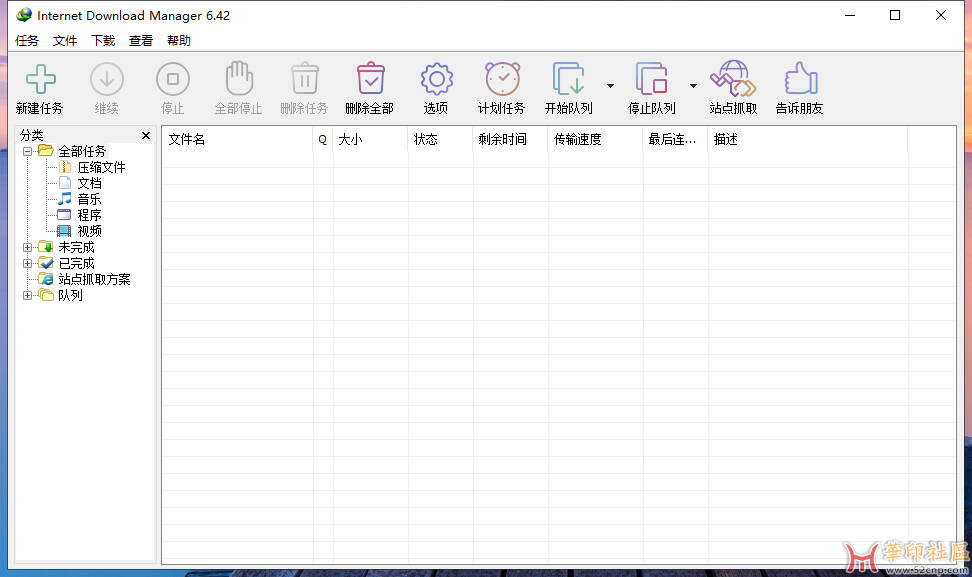The width and height of the screenshot is (972, 577).
Task: Sort by 大小 column header
Action: pyautogui.click(x=371, y=139)
